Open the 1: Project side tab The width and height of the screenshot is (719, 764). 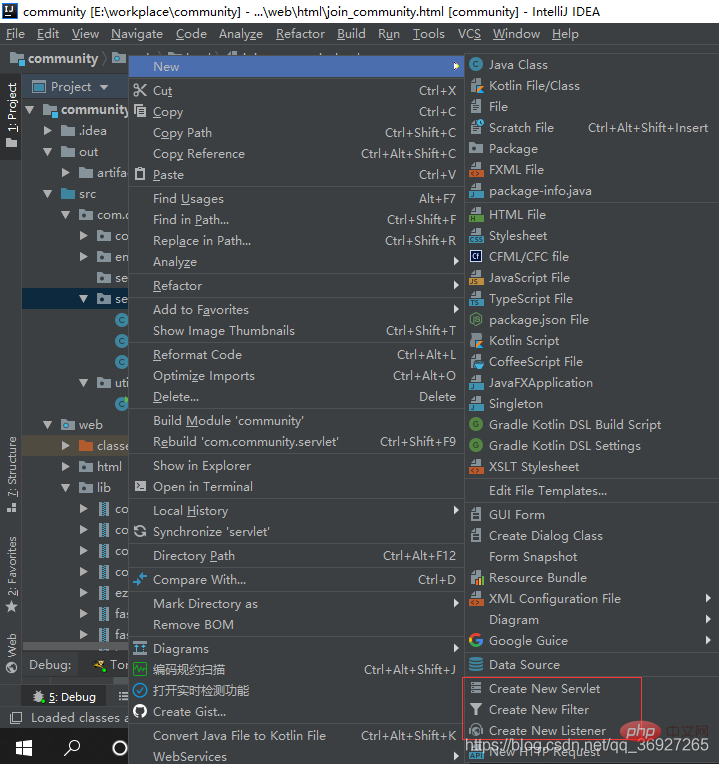coord(12,115)
